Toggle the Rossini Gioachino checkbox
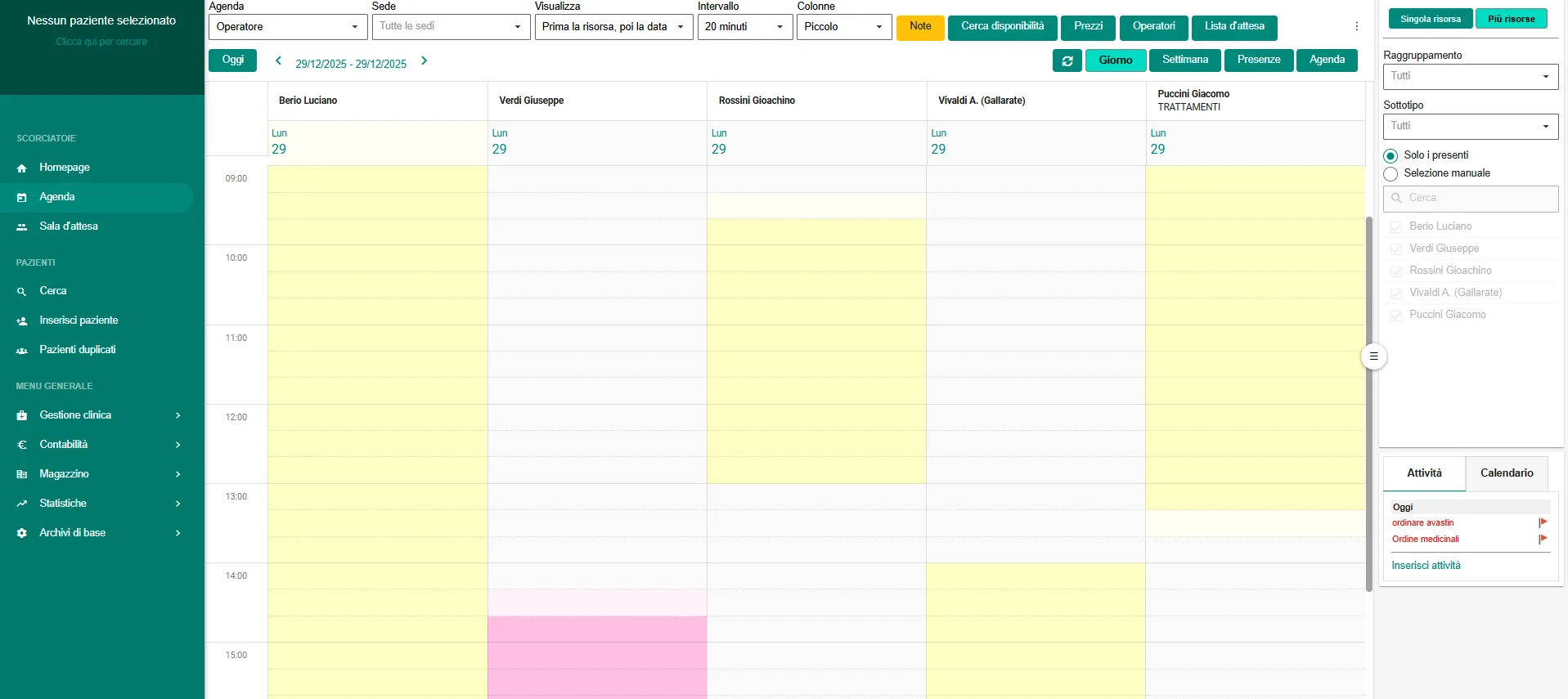Image resolution: width=1568 pixels, height=699 pixels. pos(1396,271)
